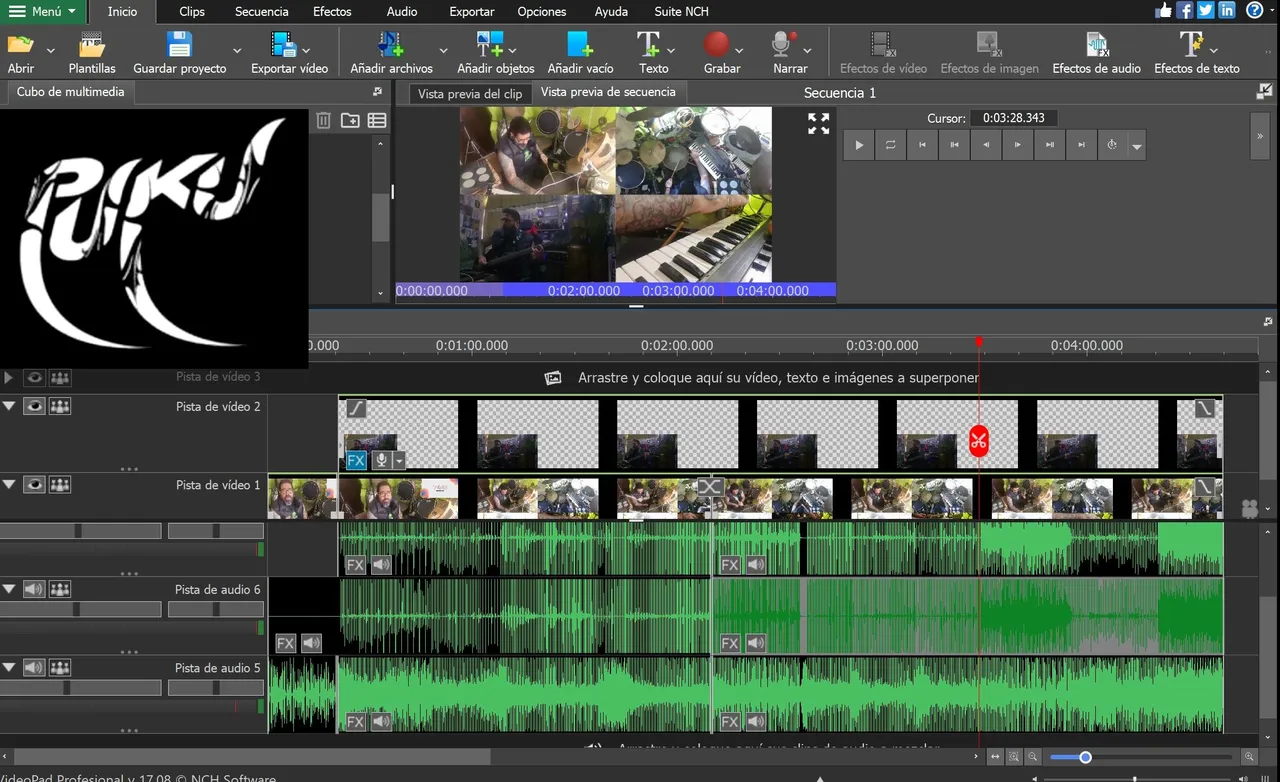Open dropdown arrow next to Grabar
This screenshot has height=782, width=1280.
[739, 50]
